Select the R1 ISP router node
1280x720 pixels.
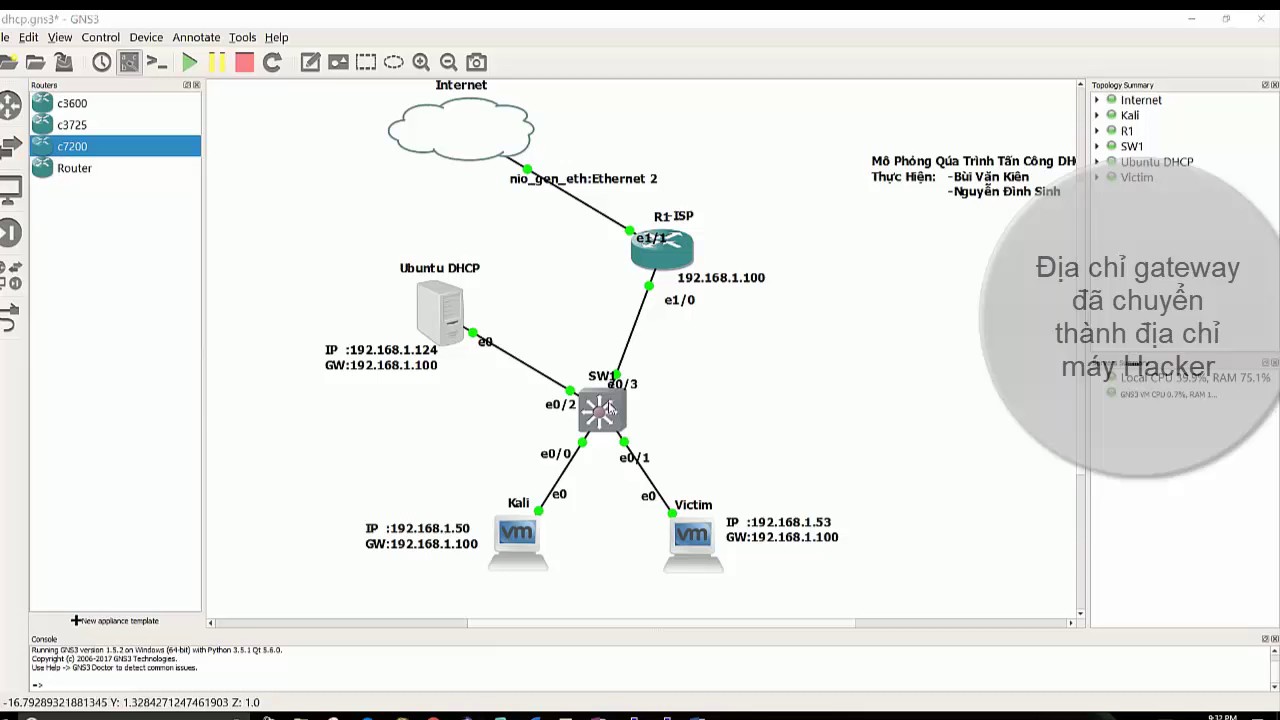[662, 248]
